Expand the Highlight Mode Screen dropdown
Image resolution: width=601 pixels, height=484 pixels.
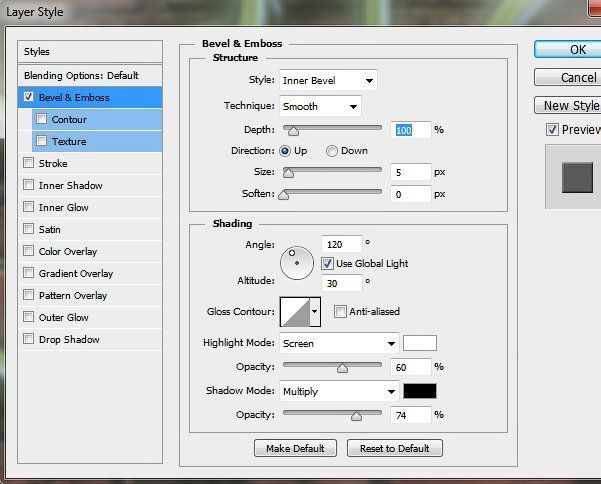click(x=340, y=343)
